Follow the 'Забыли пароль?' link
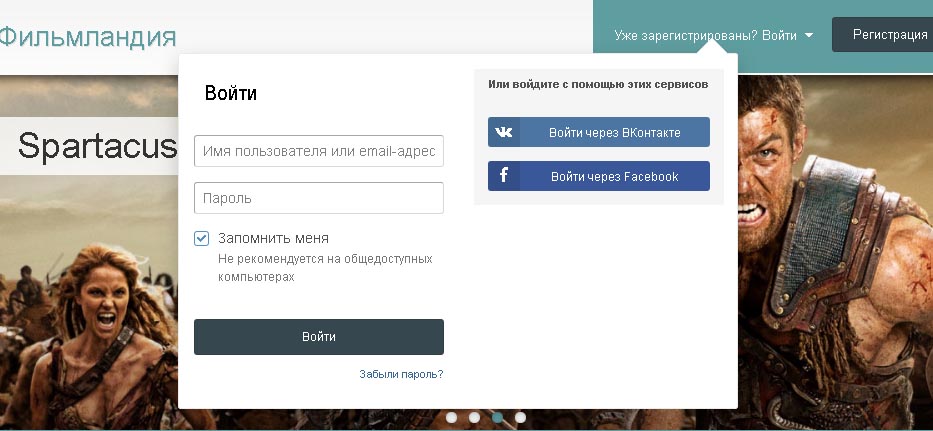933x431 pixels. (x=401, y=374)
